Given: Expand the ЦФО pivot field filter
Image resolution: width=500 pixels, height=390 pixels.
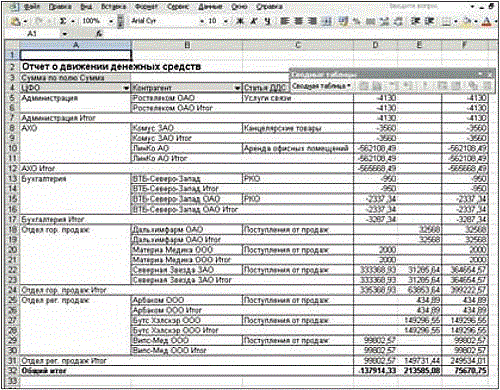Looking at the screenshot, I should pyautogui.click(x=126, y=88).
